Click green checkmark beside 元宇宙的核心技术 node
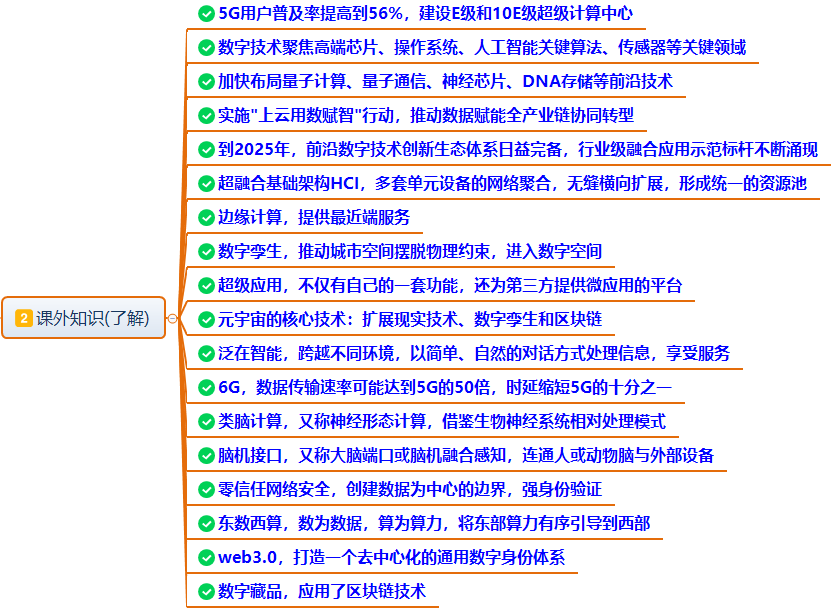 coord(206,320)
